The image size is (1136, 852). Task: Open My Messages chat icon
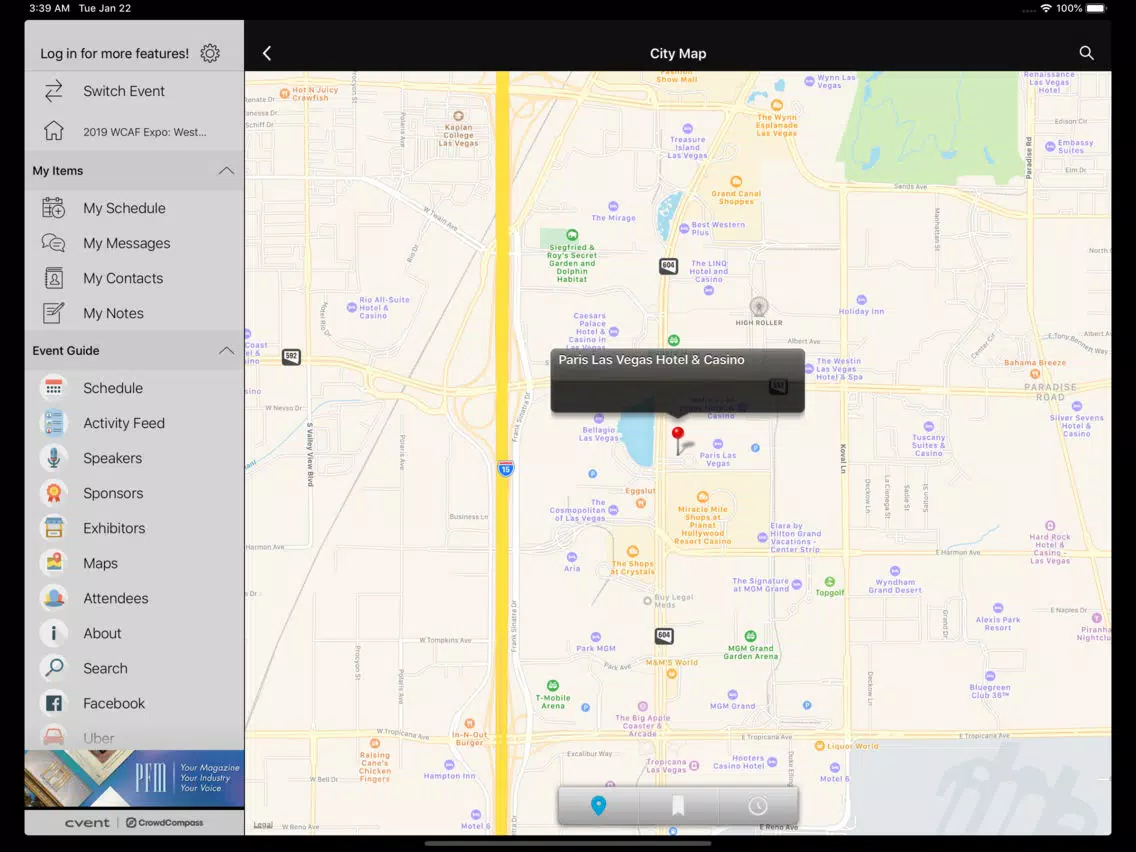54,243
